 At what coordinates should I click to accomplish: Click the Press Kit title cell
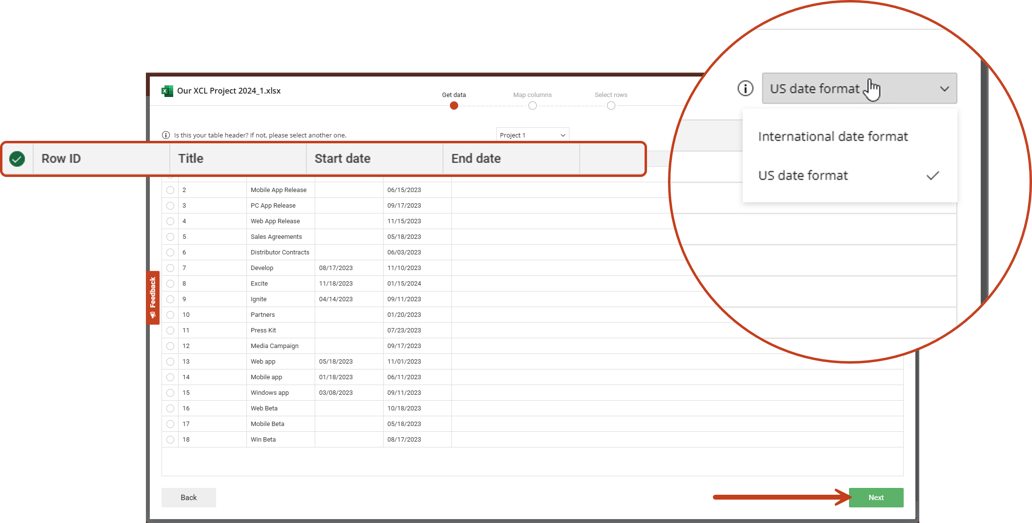[x=264, y=331]
